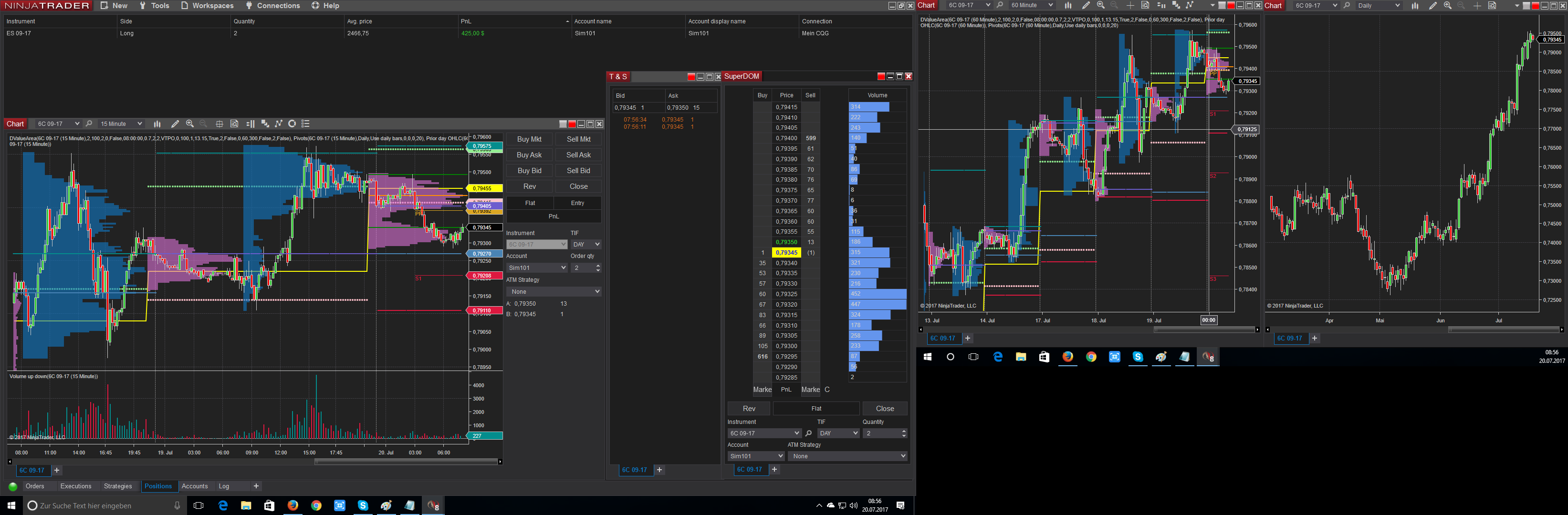Click the Buy Ask button
This screenshot has width=1568, height=515.
529,155
